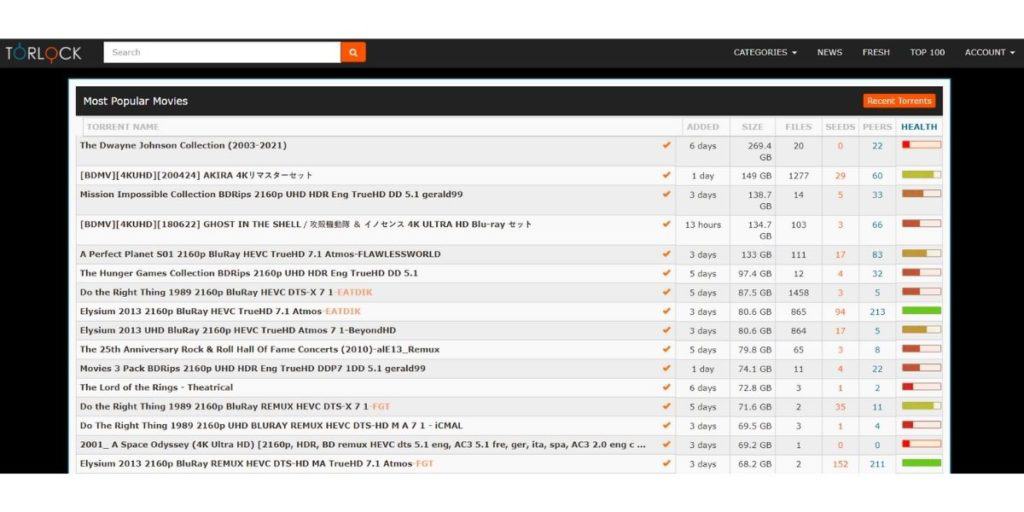Click the 13 hours added cell

coord(703,225)
